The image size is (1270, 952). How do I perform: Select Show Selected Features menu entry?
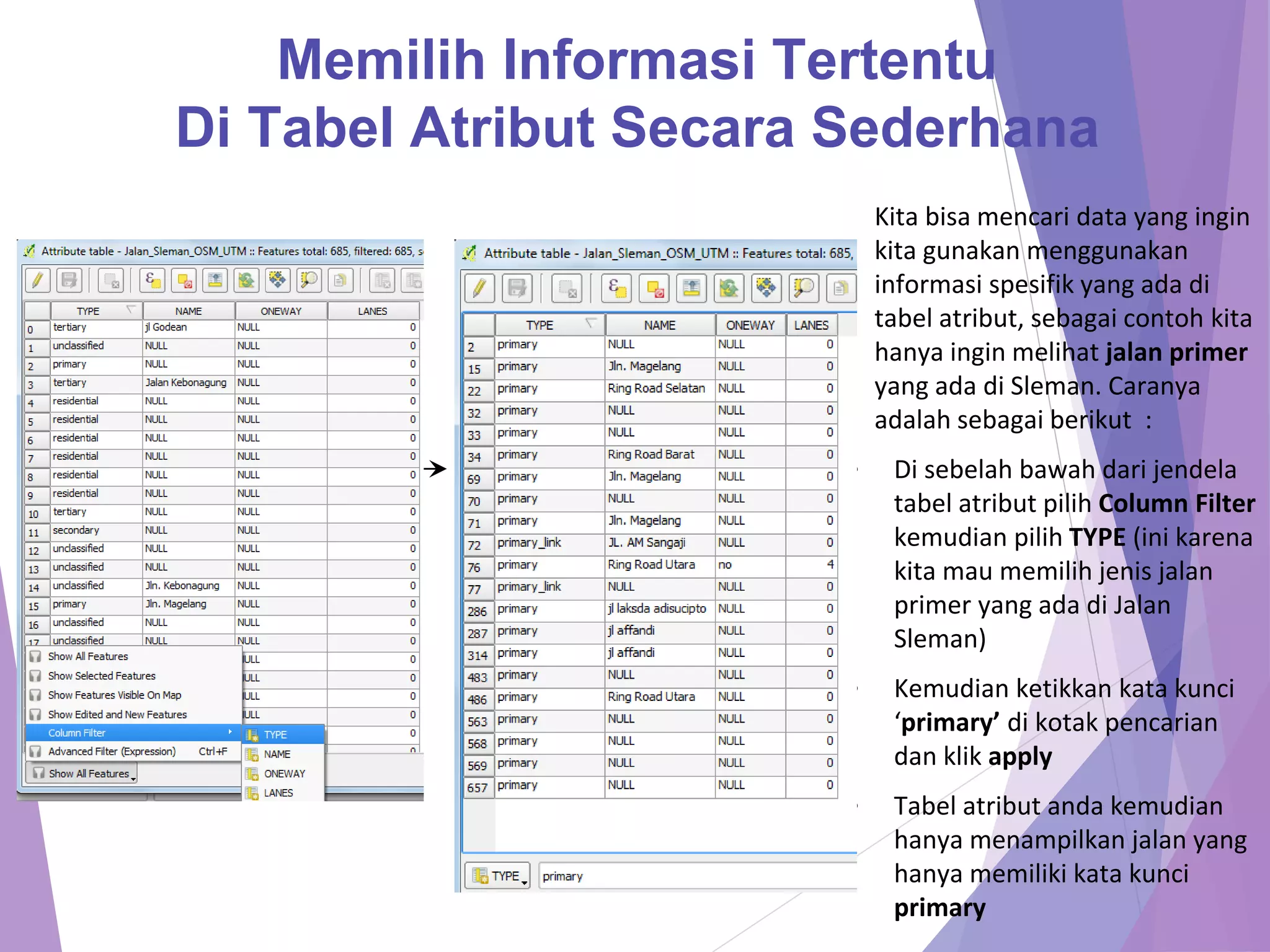pyautogui.click(x=133, y=676)
